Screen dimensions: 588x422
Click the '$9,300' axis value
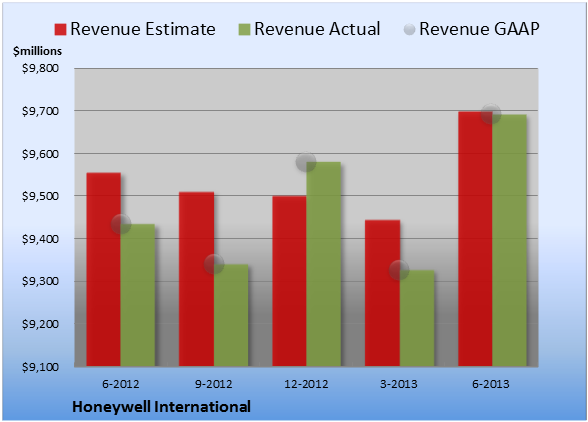40,281
